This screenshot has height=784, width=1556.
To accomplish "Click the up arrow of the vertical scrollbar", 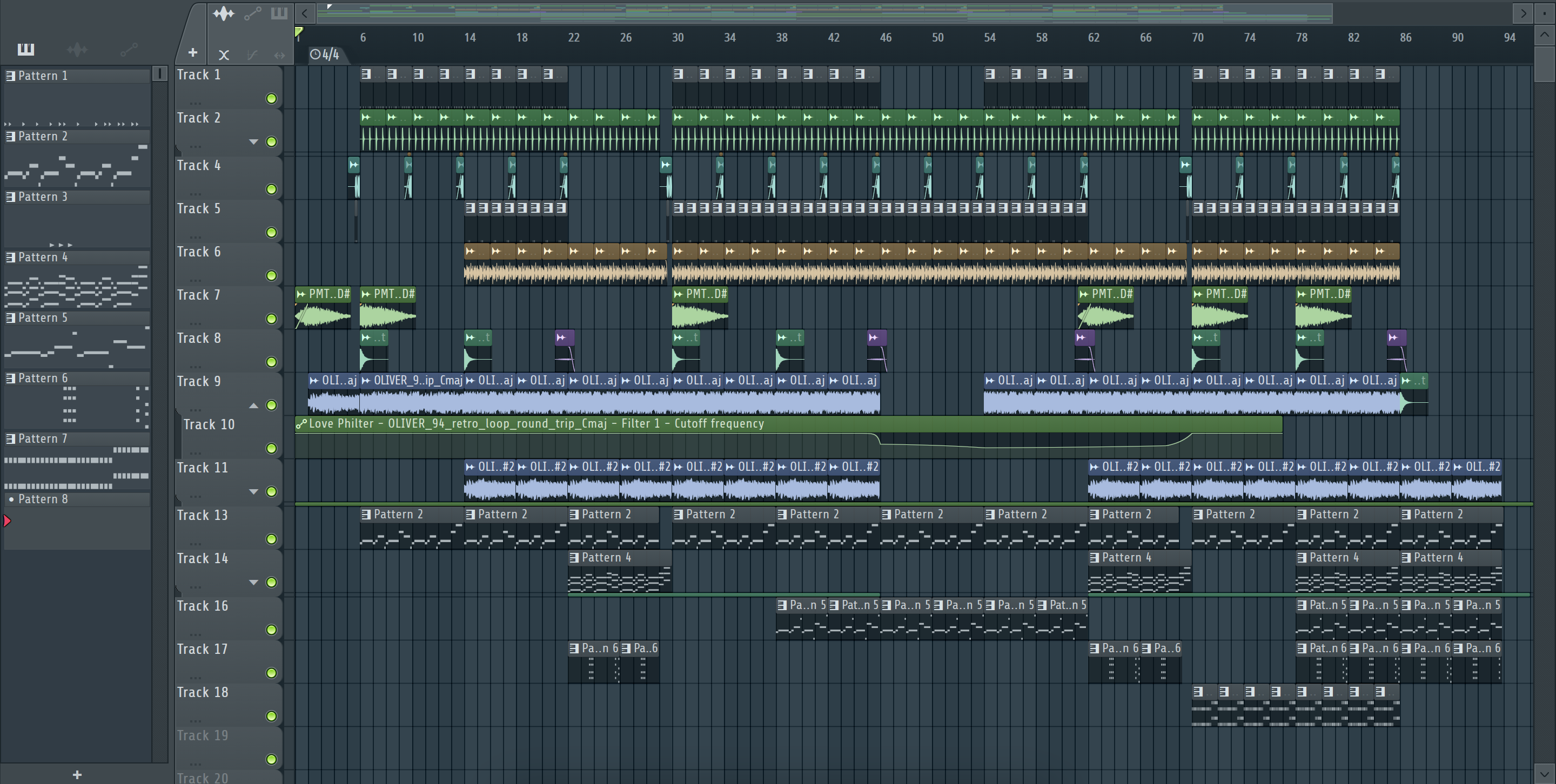I will coord(1544,35).
